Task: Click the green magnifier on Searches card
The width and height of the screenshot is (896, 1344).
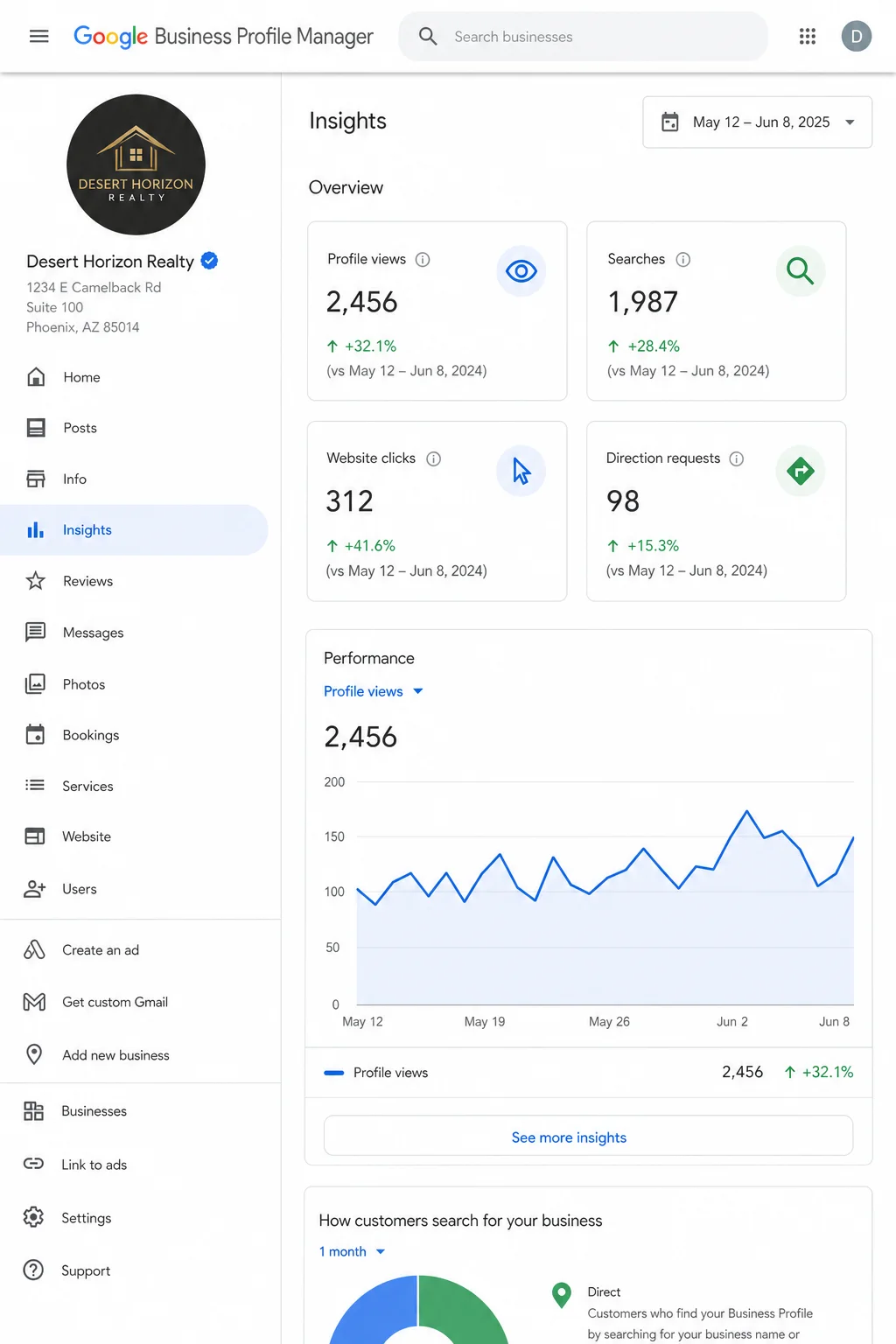Action: (x=801, y=271)
